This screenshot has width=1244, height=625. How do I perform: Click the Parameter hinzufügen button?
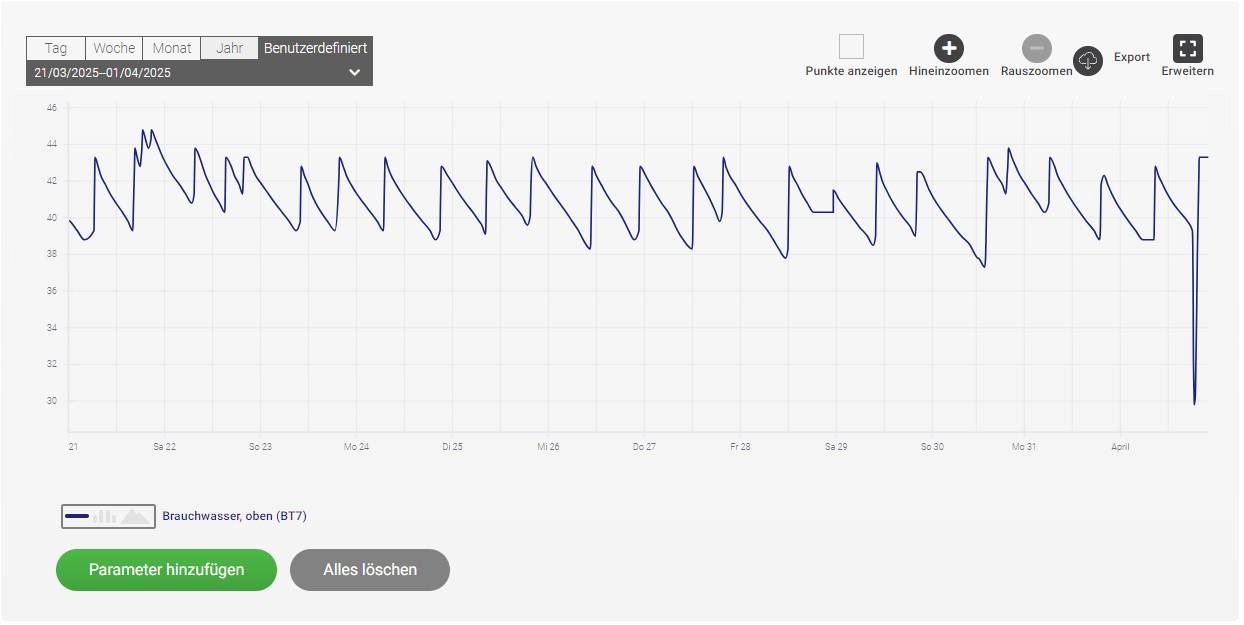166,570
